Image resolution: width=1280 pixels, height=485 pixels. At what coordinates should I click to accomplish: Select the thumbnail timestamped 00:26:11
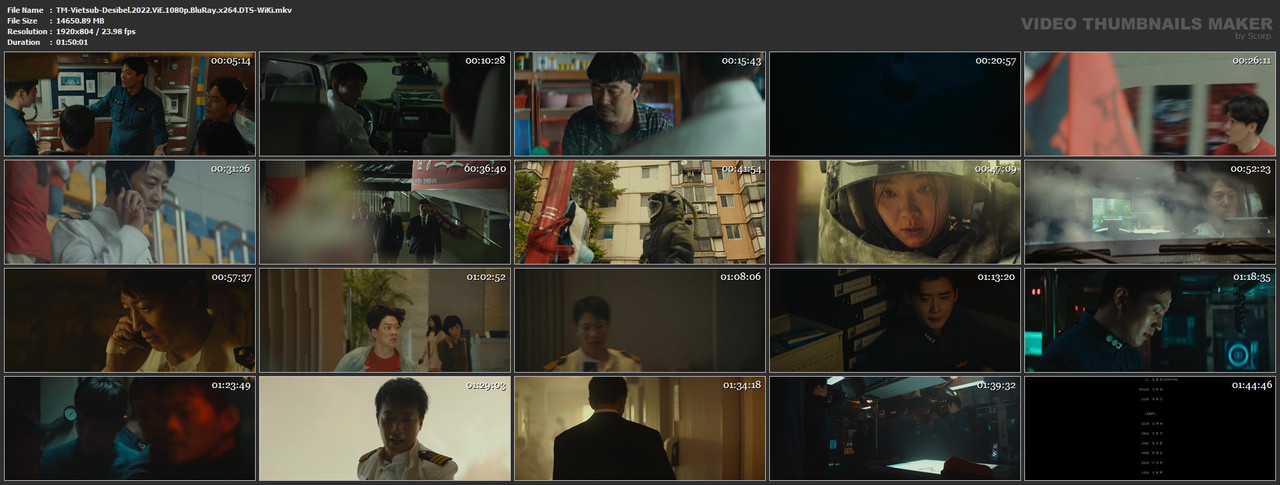point(1150,104)
